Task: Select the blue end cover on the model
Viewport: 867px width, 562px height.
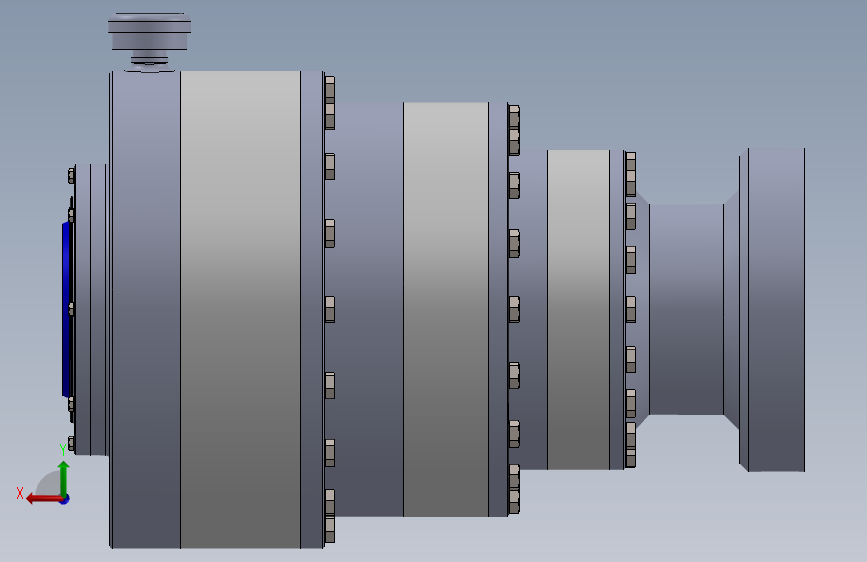Action: (x=66, y=309)
